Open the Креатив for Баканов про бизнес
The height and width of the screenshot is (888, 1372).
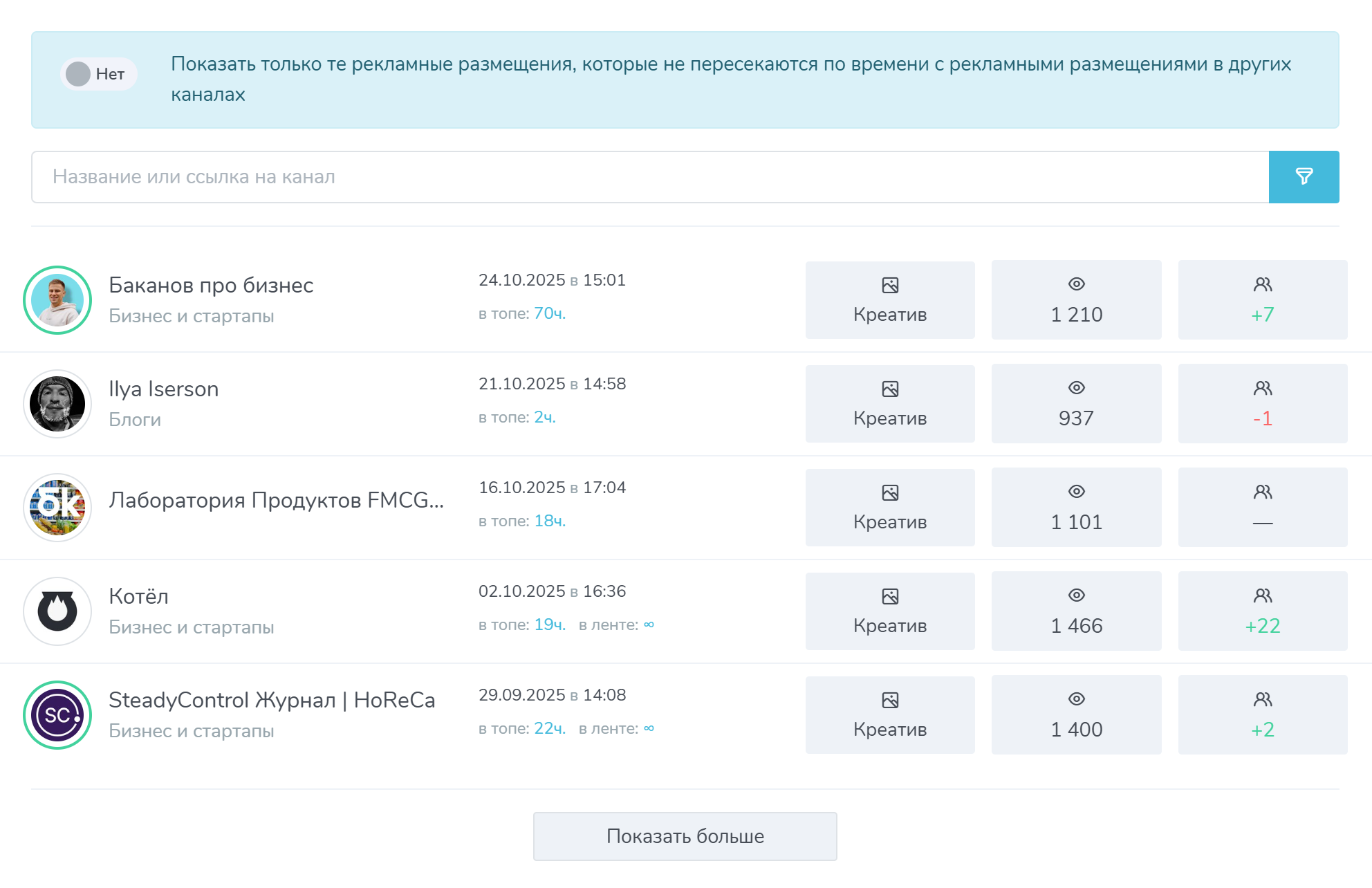(x=890, y=299)
